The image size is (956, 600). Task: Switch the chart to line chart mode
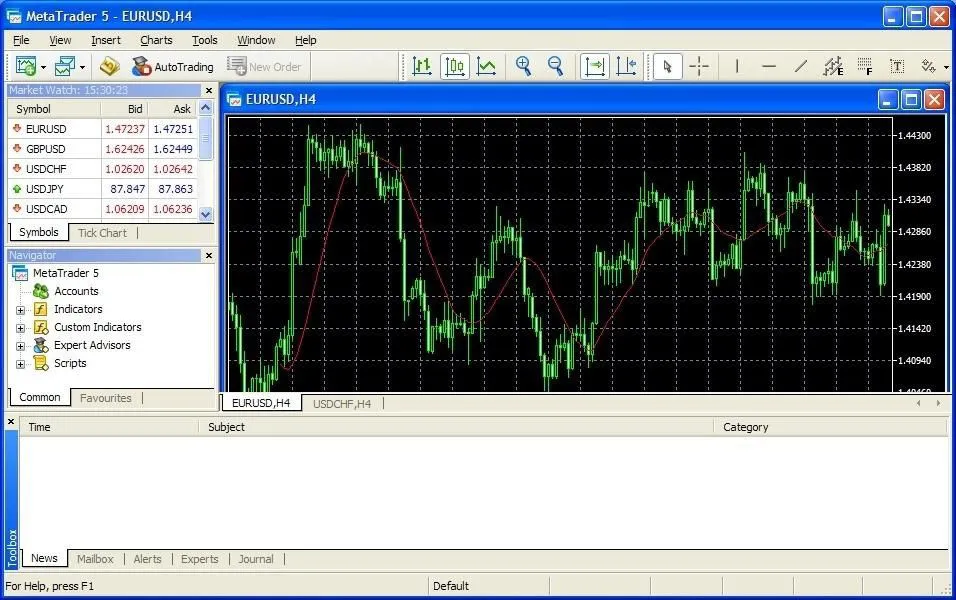487,66
